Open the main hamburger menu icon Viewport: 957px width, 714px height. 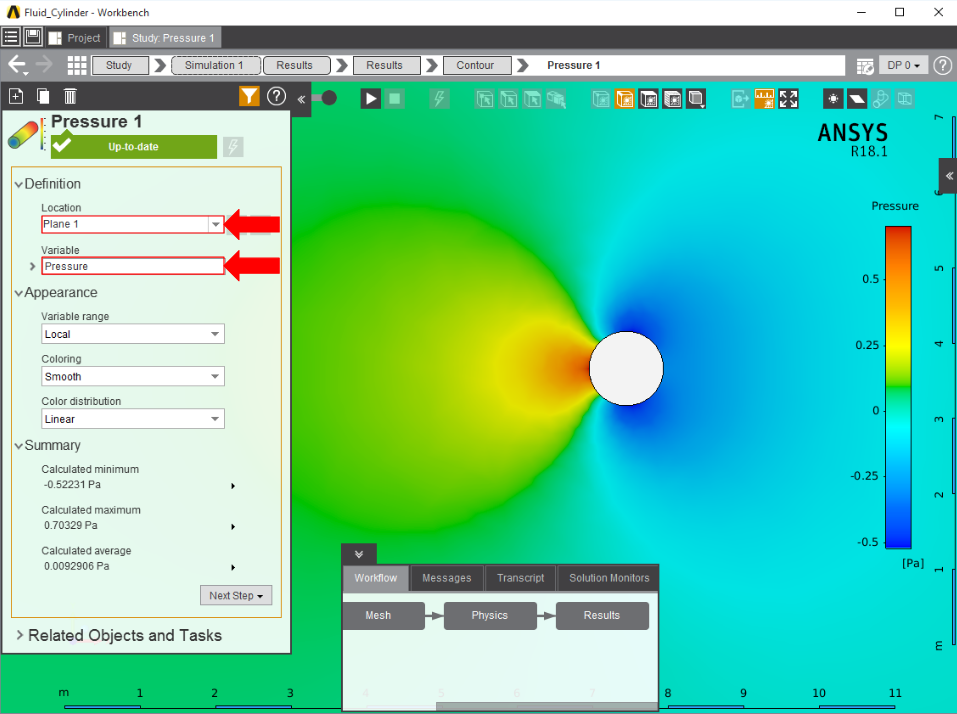[11, 37]
